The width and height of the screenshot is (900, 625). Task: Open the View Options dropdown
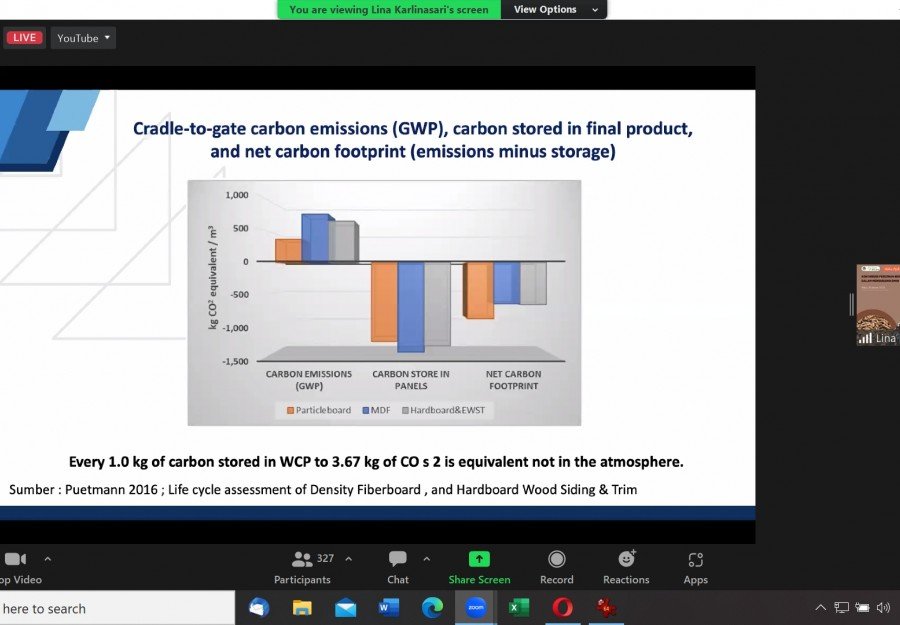point(554,9)
